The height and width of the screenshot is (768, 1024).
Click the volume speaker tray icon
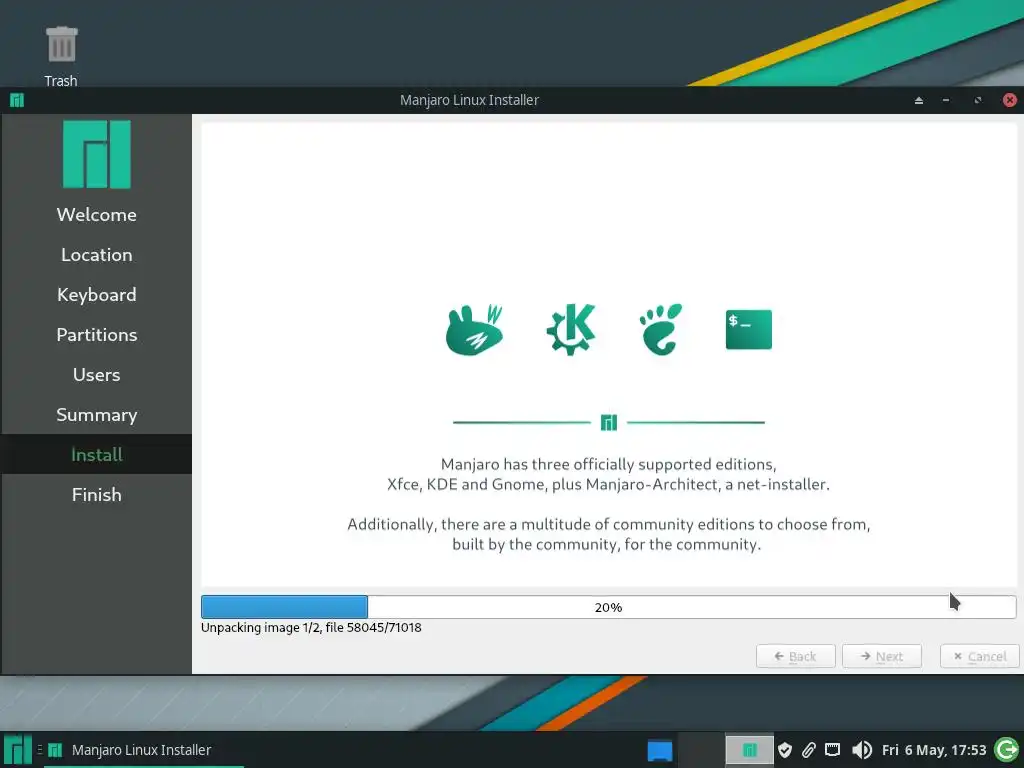click(861, 750)
